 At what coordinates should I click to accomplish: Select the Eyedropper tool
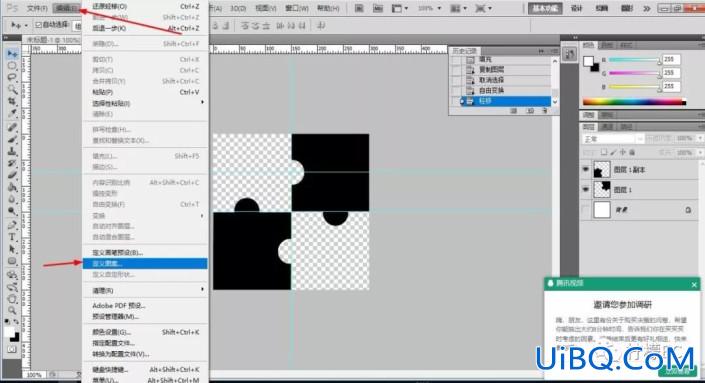pos(12,113)
